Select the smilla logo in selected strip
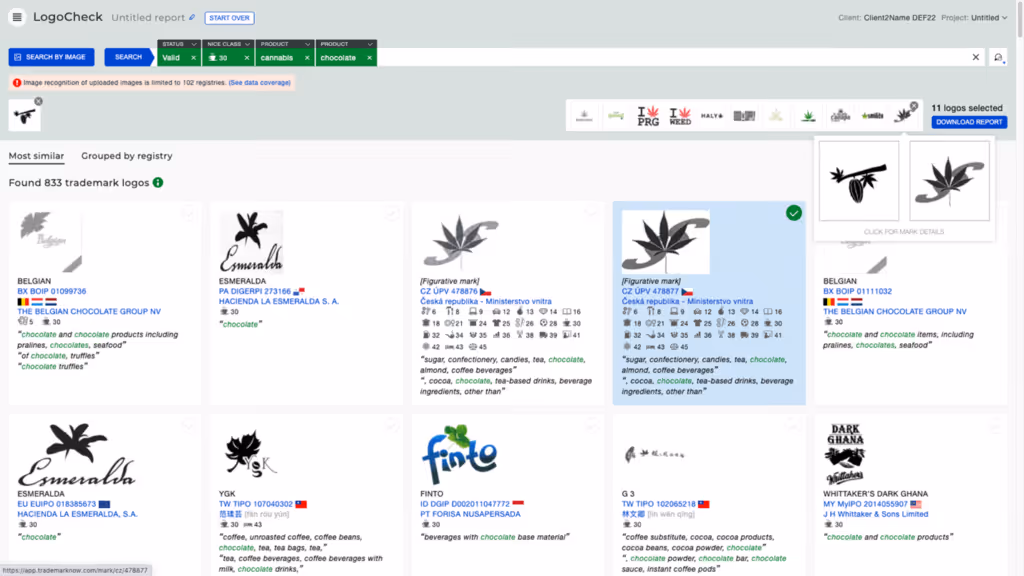 tap(872, 116)
